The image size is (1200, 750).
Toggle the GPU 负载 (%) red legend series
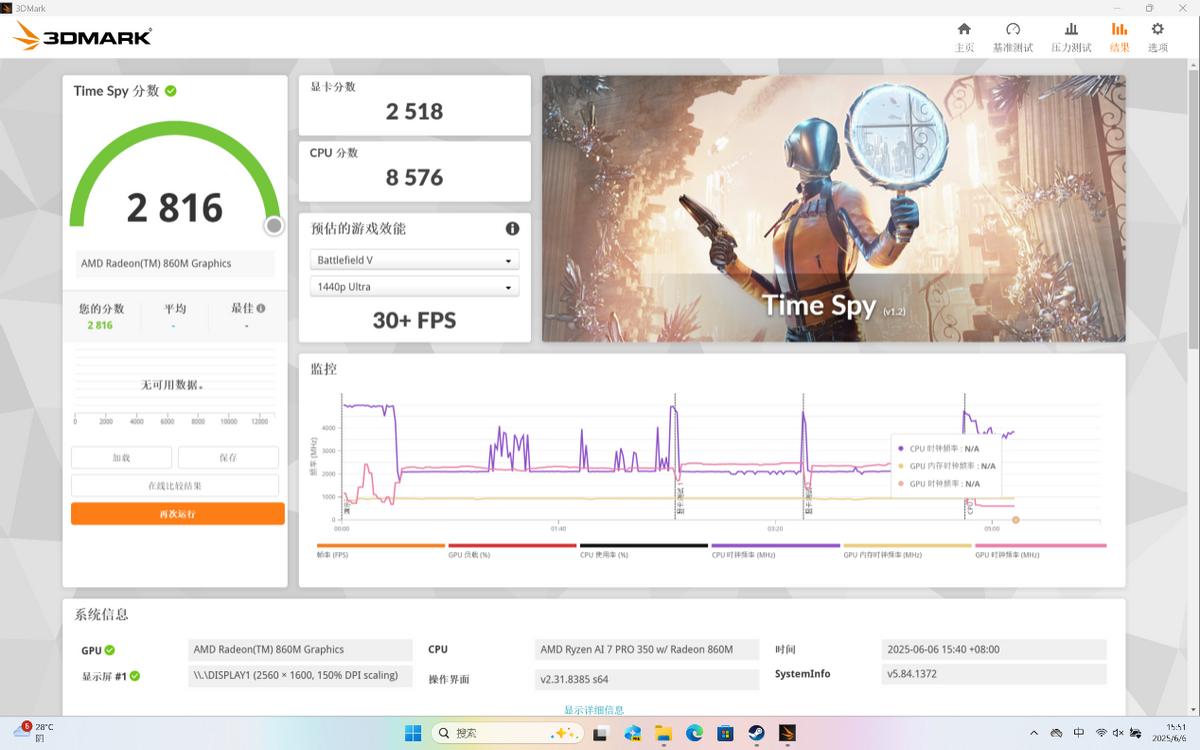point(512,550)
